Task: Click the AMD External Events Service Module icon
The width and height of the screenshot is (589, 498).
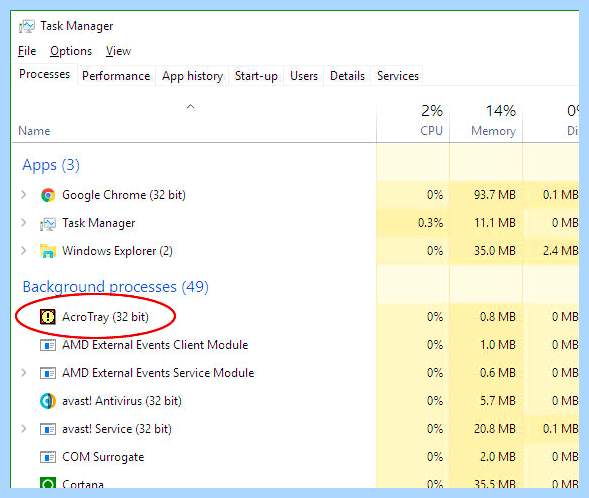Action: (x=48, y=373)
